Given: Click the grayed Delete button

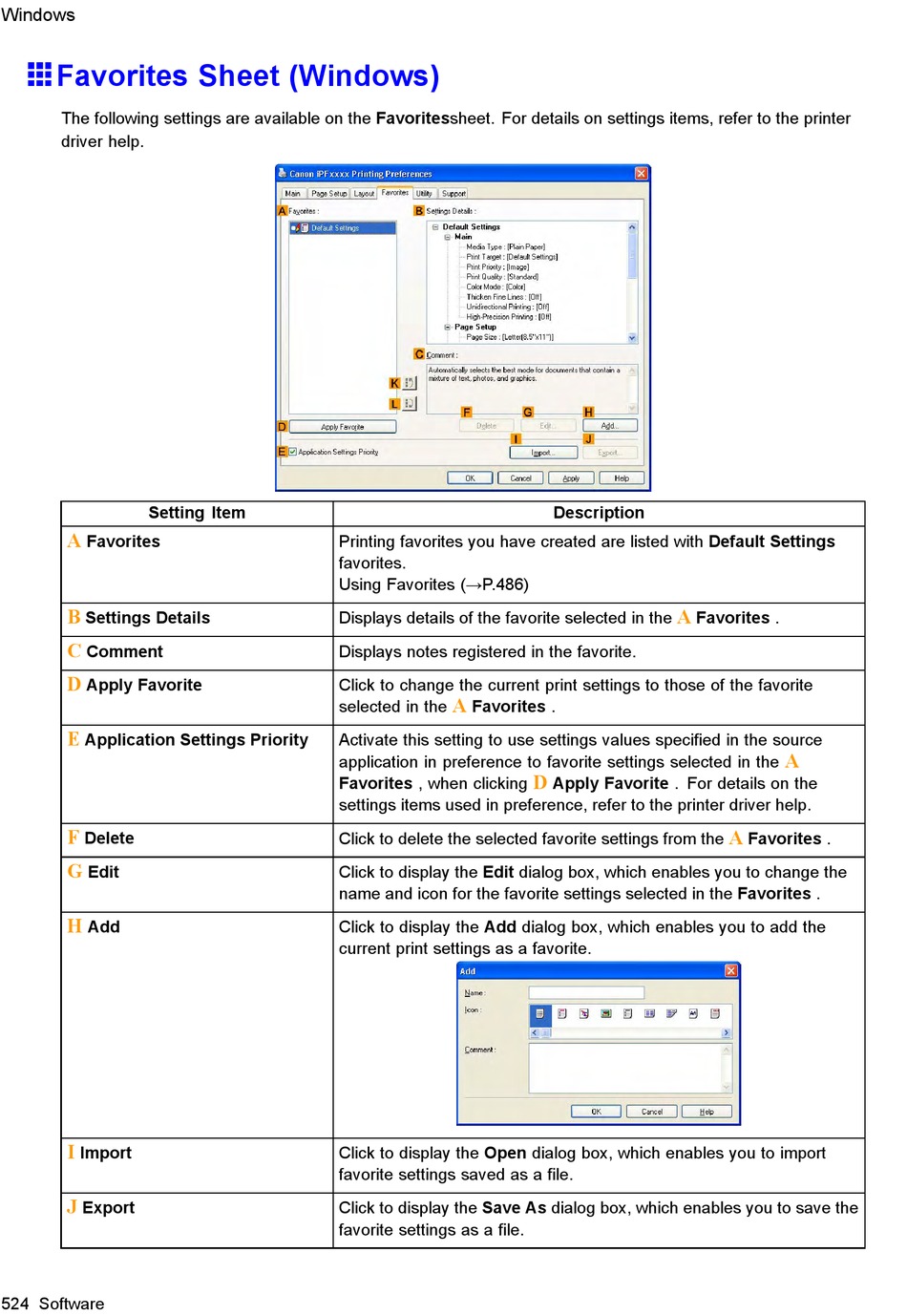Looking at the screenshot, I should tap(487, 426).
